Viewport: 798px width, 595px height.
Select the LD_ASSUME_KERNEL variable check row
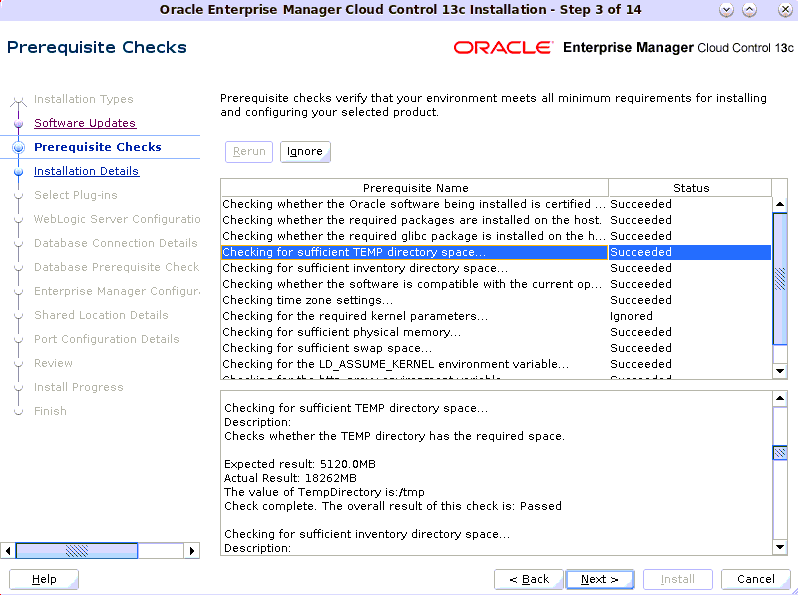[x=496, y=364]
